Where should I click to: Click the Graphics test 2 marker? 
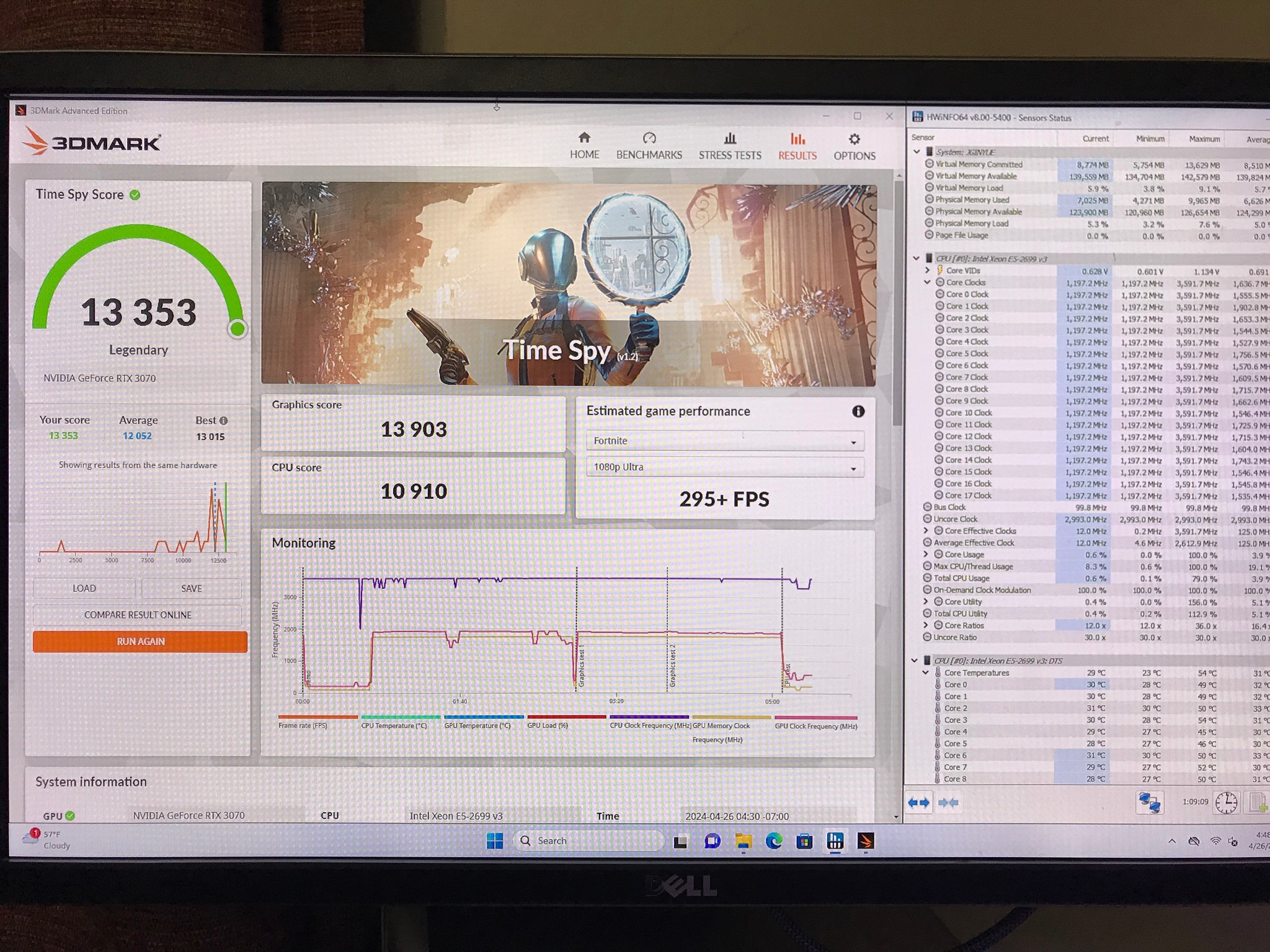coord(672,666)
